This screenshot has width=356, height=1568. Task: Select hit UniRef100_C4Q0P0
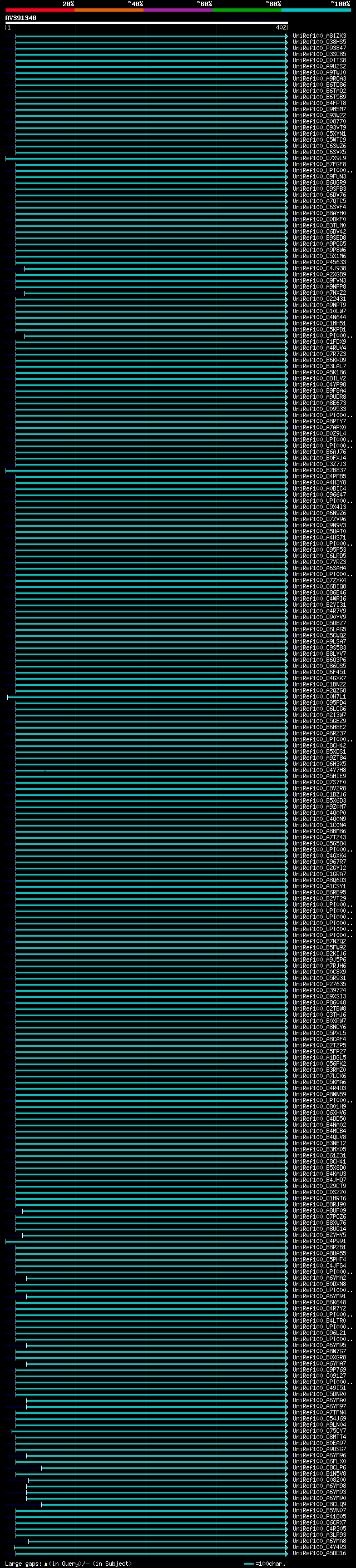(x=319, y=813)
